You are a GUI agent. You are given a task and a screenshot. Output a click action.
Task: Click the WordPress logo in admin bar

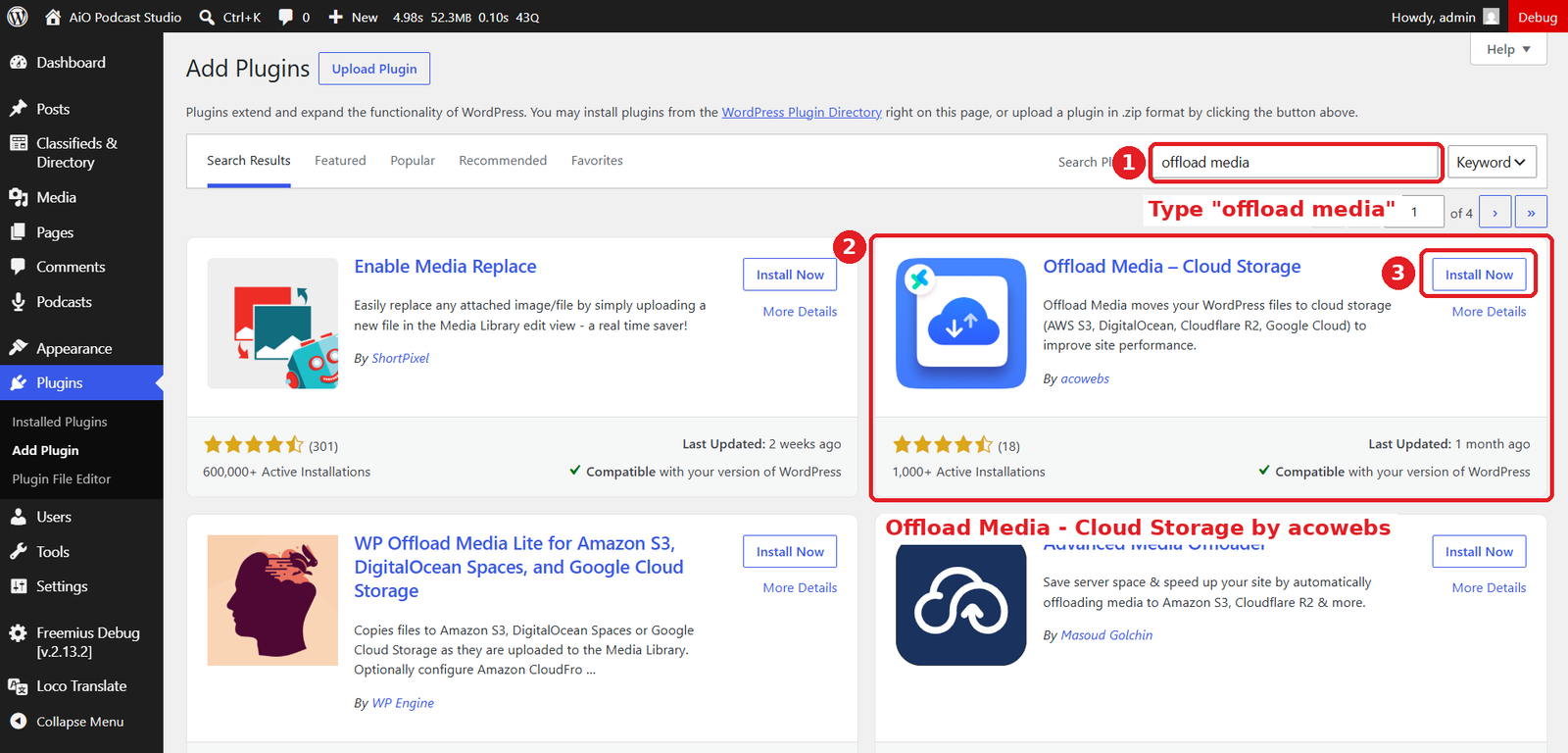[x=18, y=17]
